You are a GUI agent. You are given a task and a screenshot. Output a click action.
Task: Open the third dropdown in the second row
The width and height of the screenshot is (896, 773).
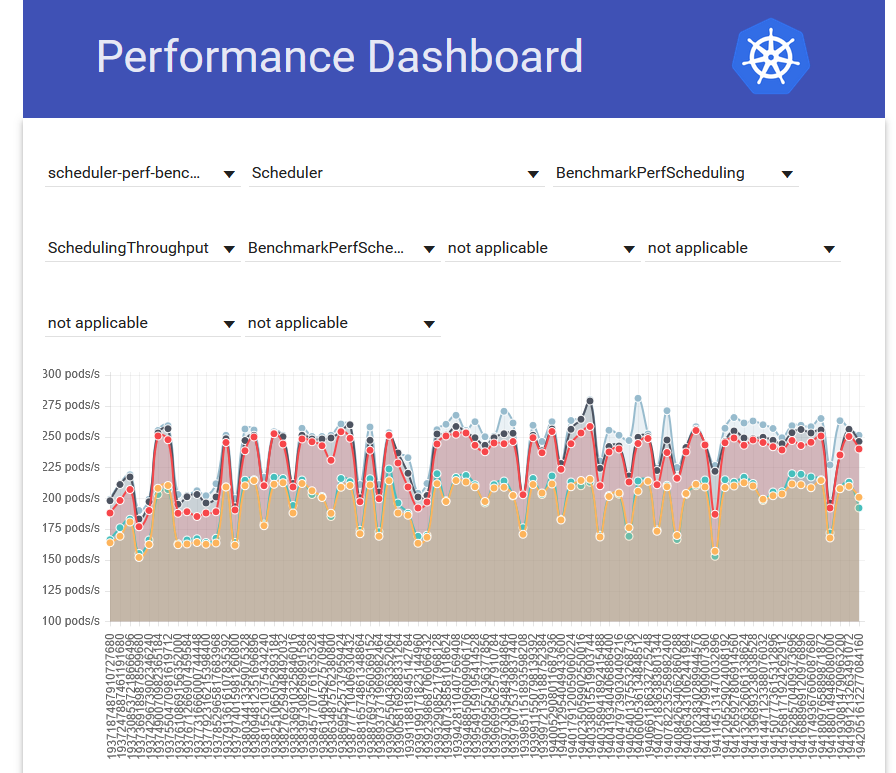click(x=629, y=248)
